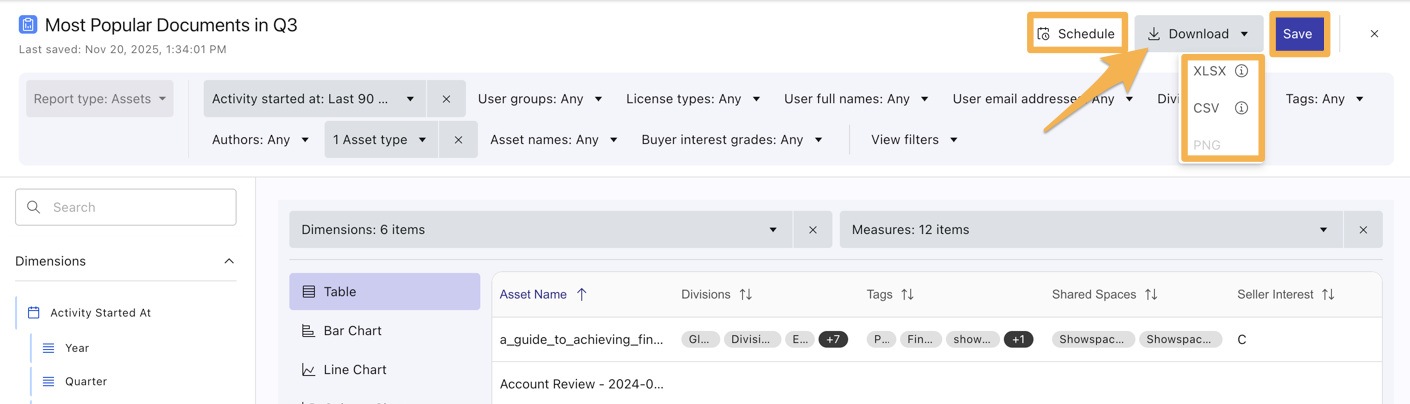Select Quarter under Activity Started At
This screenshot has height=404, width=1410.
86,381
